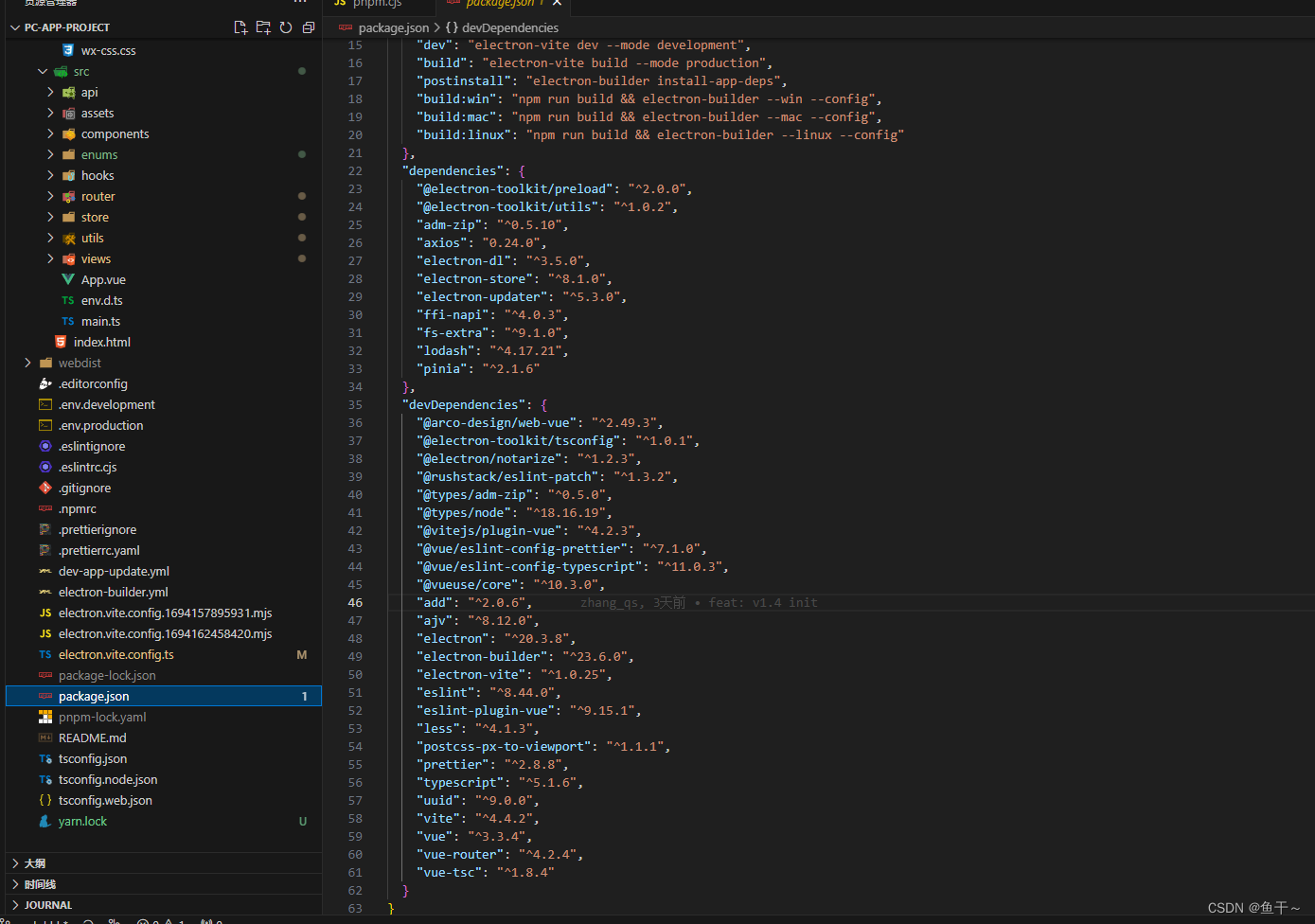Click the .env.production file icon
The height and width of the screenshot is (924, 1315).
pyautogui.click(x=45, y=425)
